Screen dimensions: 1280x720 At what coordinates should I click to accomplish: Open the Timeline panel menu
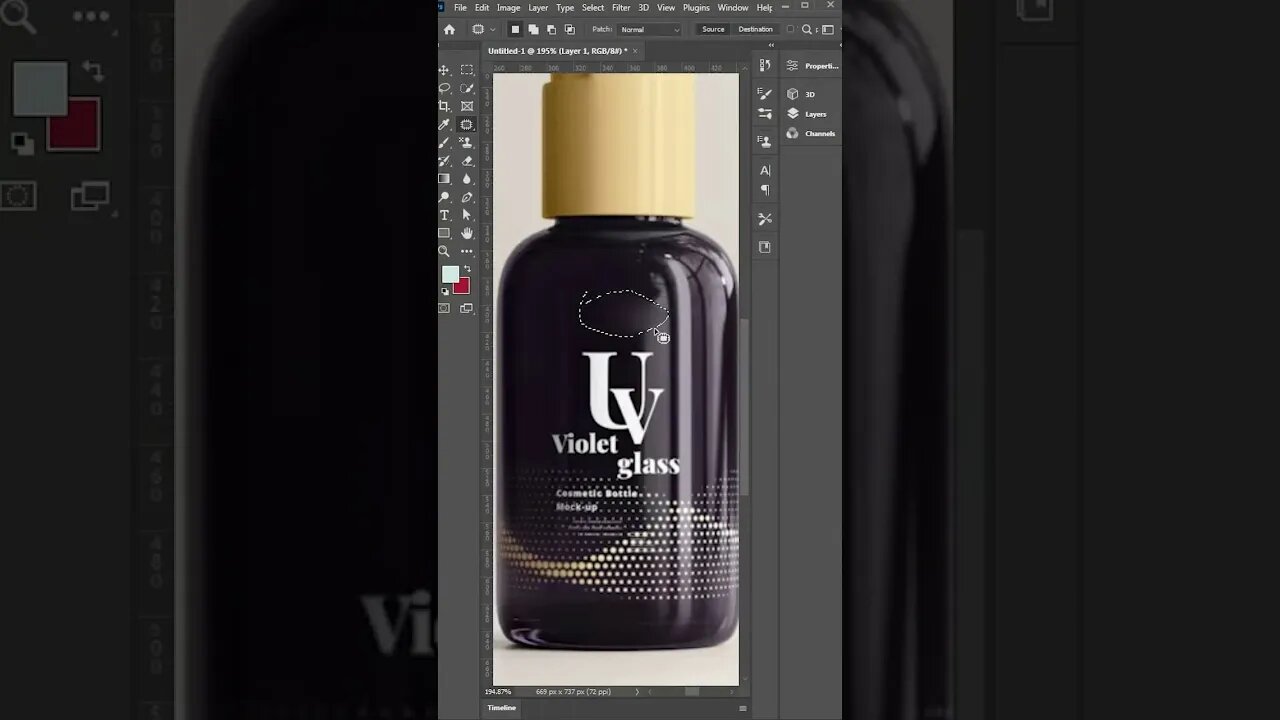pos(742,708)
